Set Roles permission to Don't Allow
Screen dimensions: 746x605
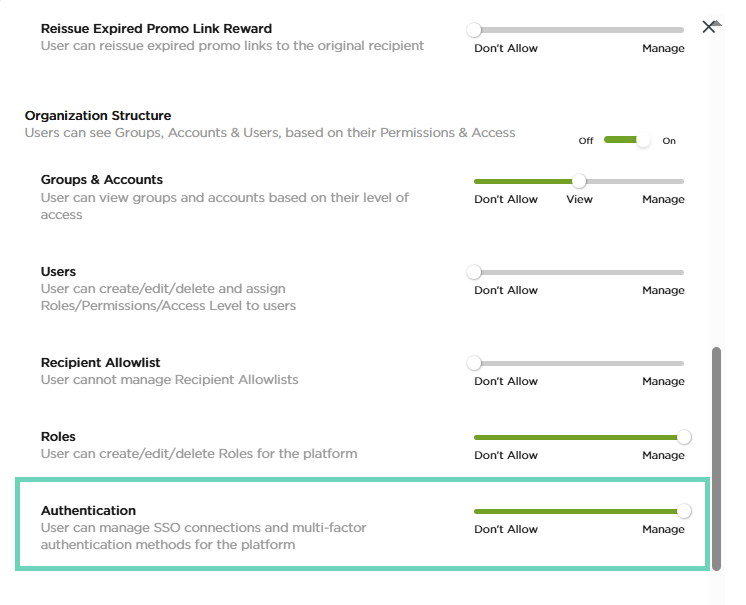click(505, 455)
